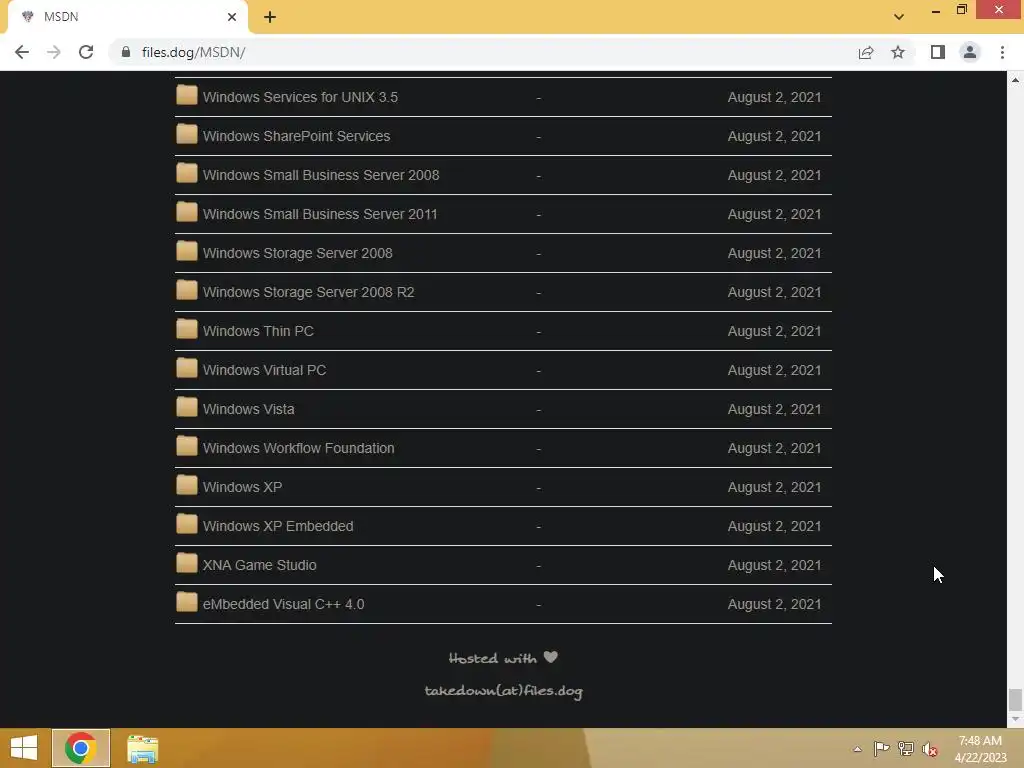Open the Windows Storage Server 2008 link
The height and width of the screenshot is (768, 1024).
pyautogui.click(x=297, y=253)
